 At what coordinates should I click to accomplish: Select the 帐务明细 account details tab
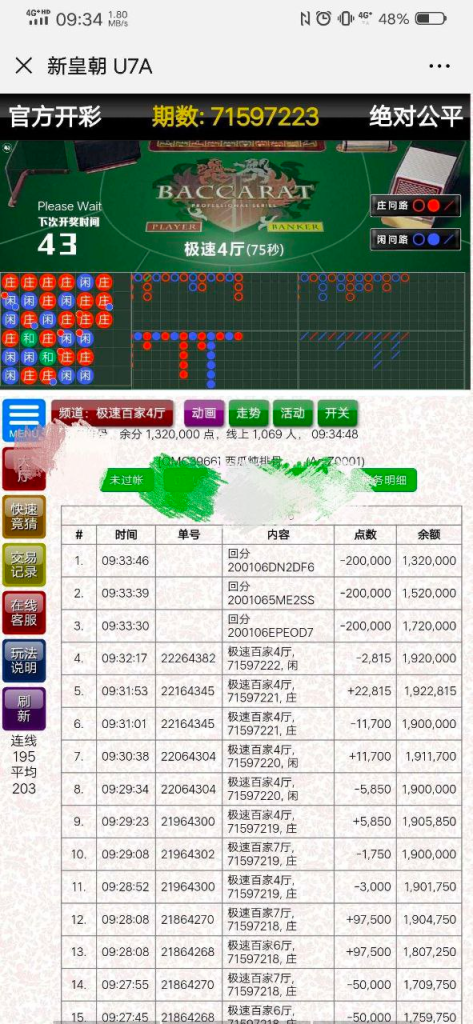tap(388, 481)
